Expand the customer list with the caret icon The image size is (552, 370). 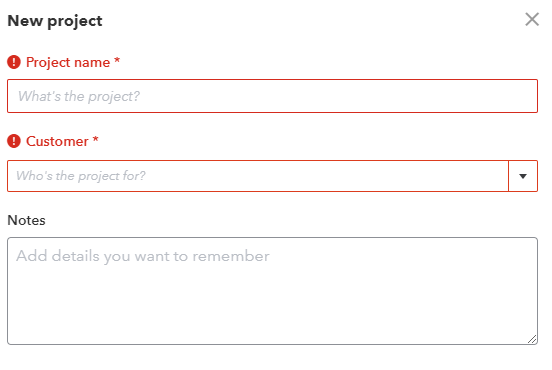click(x=523, y=176)
